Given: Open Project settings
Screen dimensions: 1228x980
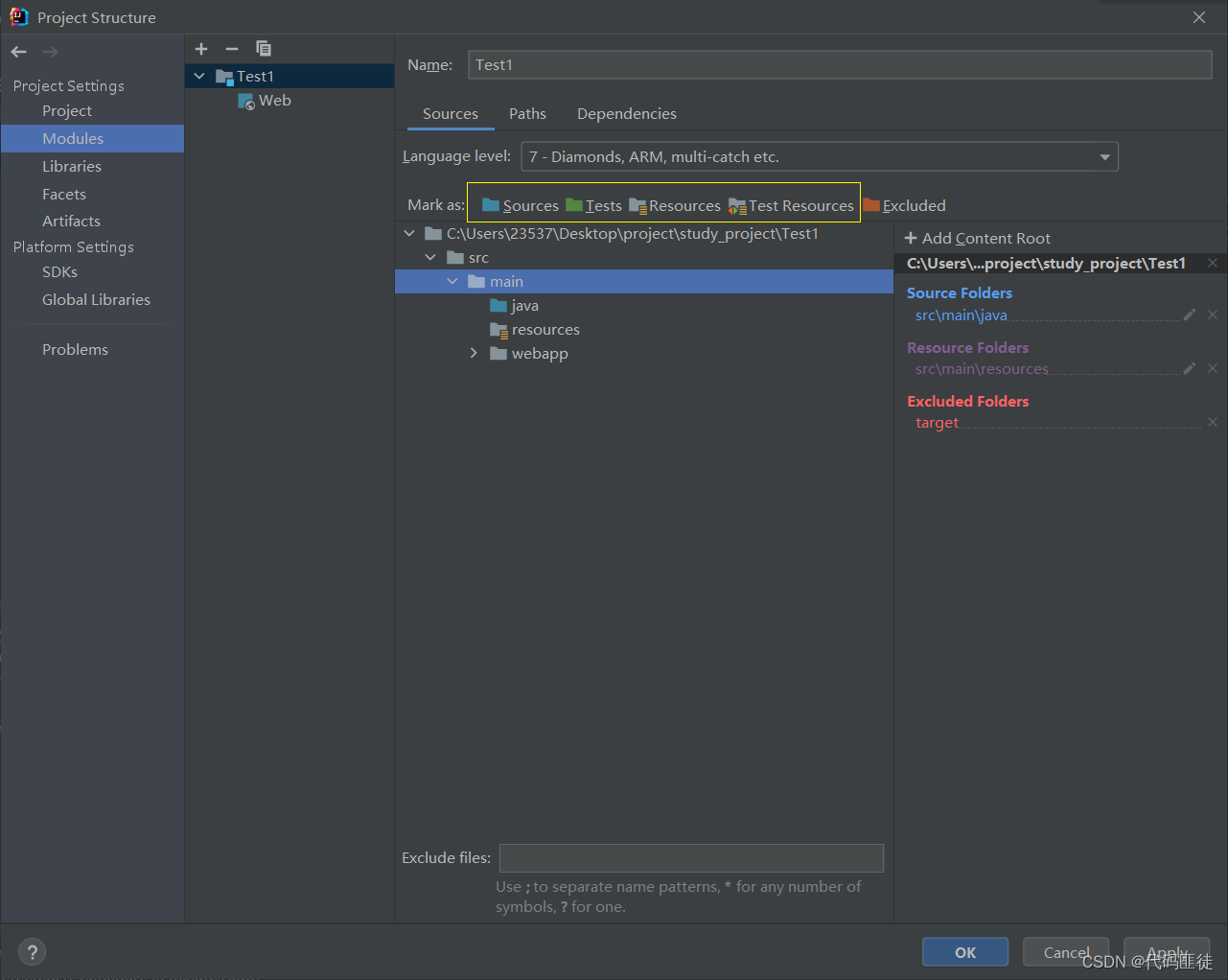Looking at the screenshot, I should (x=67, y=111).
